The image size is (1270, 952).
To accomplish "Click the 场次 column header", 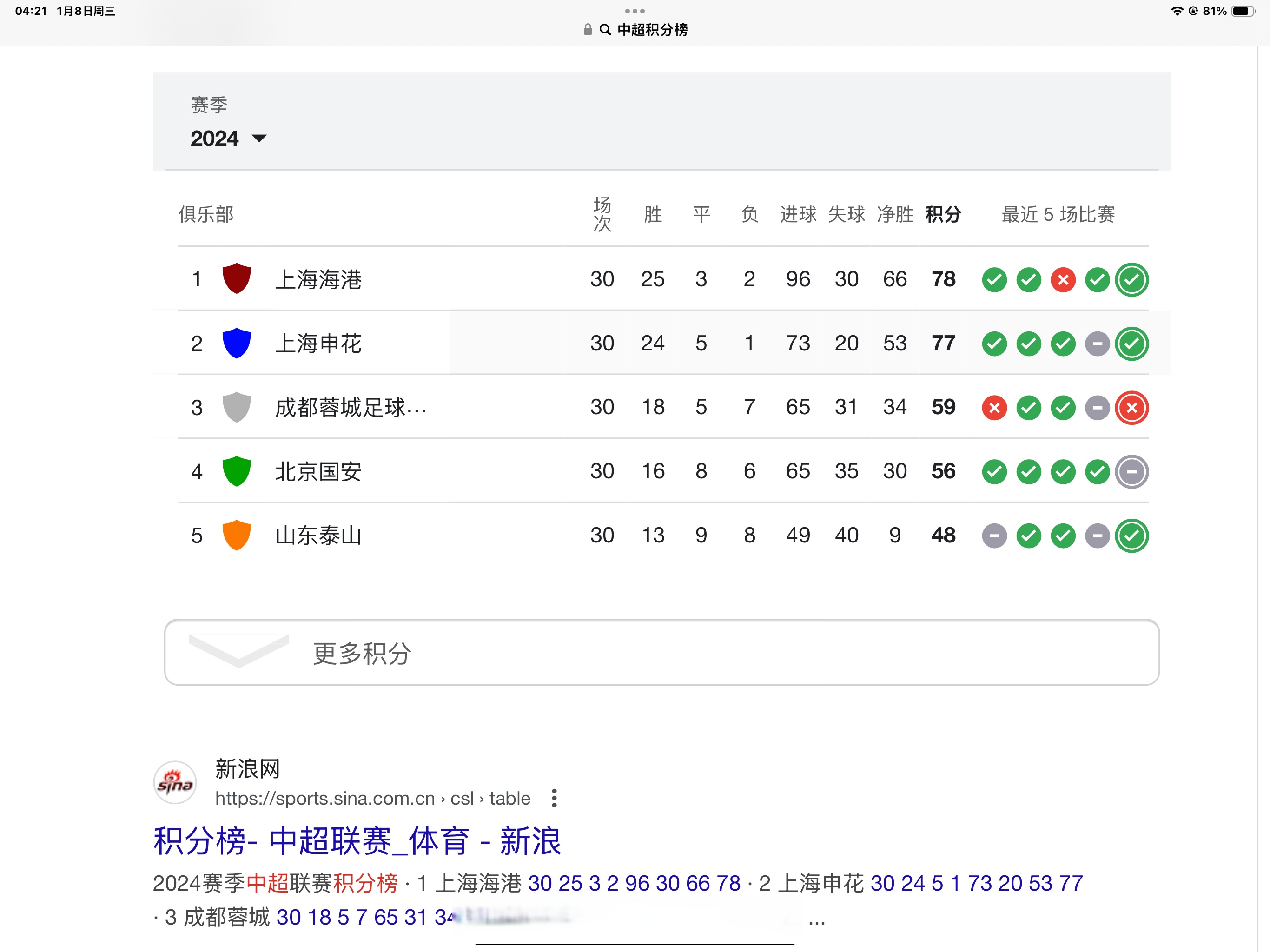I will click(602, 214).
